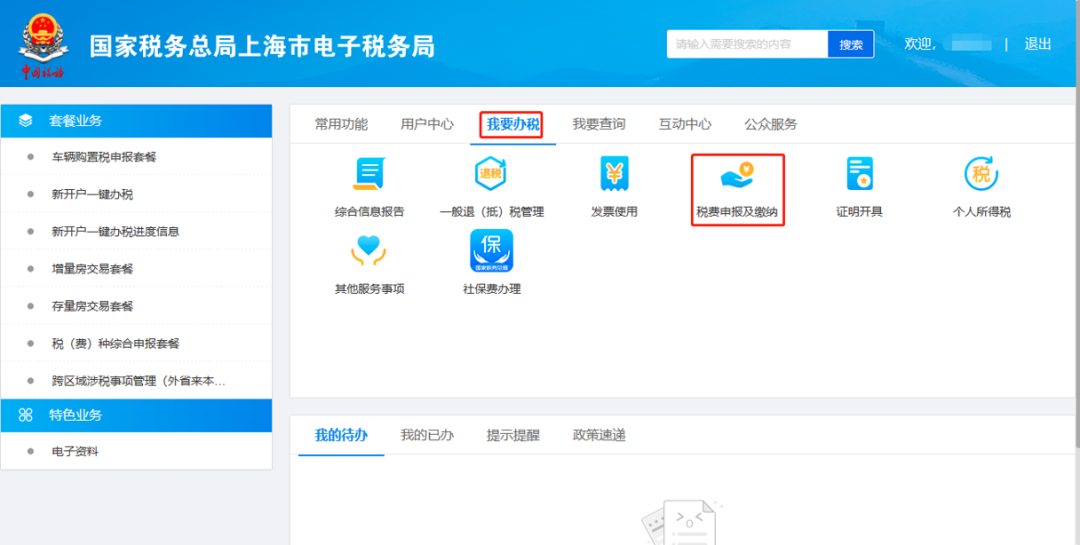Click the 发票使用 invoice icon
This screenshot has width=1080, height=545.
(614, 176)
